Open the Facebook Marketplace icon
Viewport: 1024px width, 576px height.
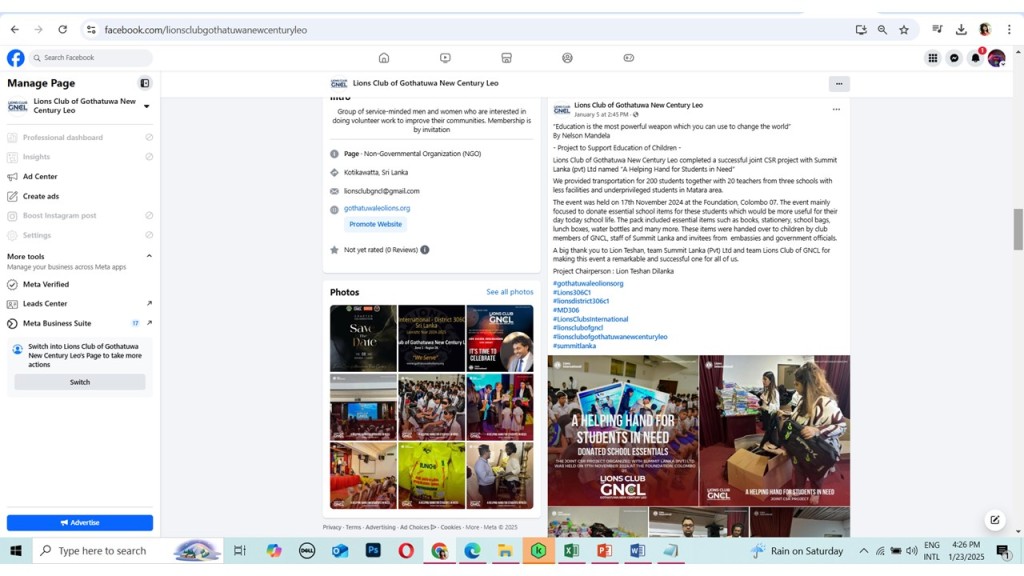[x=506, y=57]
